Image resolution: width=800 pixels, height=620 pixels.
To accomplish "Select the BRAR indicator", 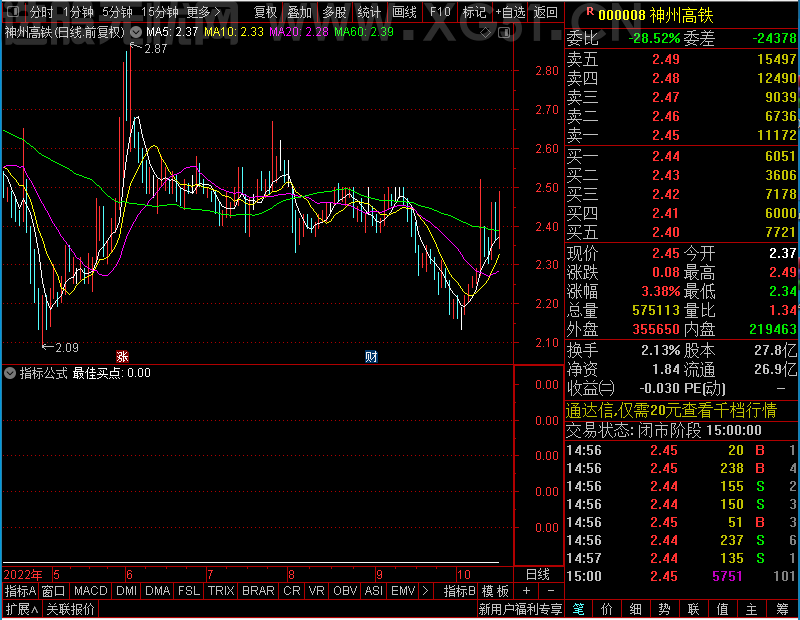I will tap(258, 591).
